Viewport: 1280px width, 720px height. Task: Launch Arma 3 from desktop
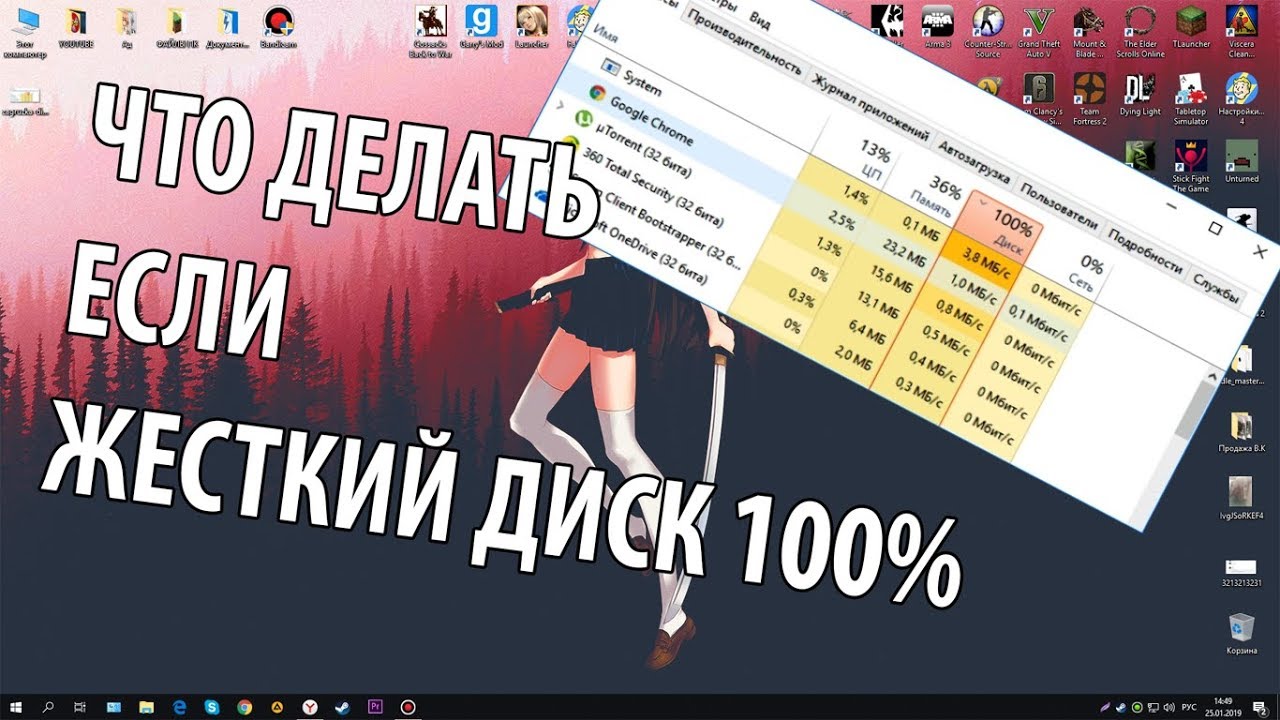pos(937,27)
